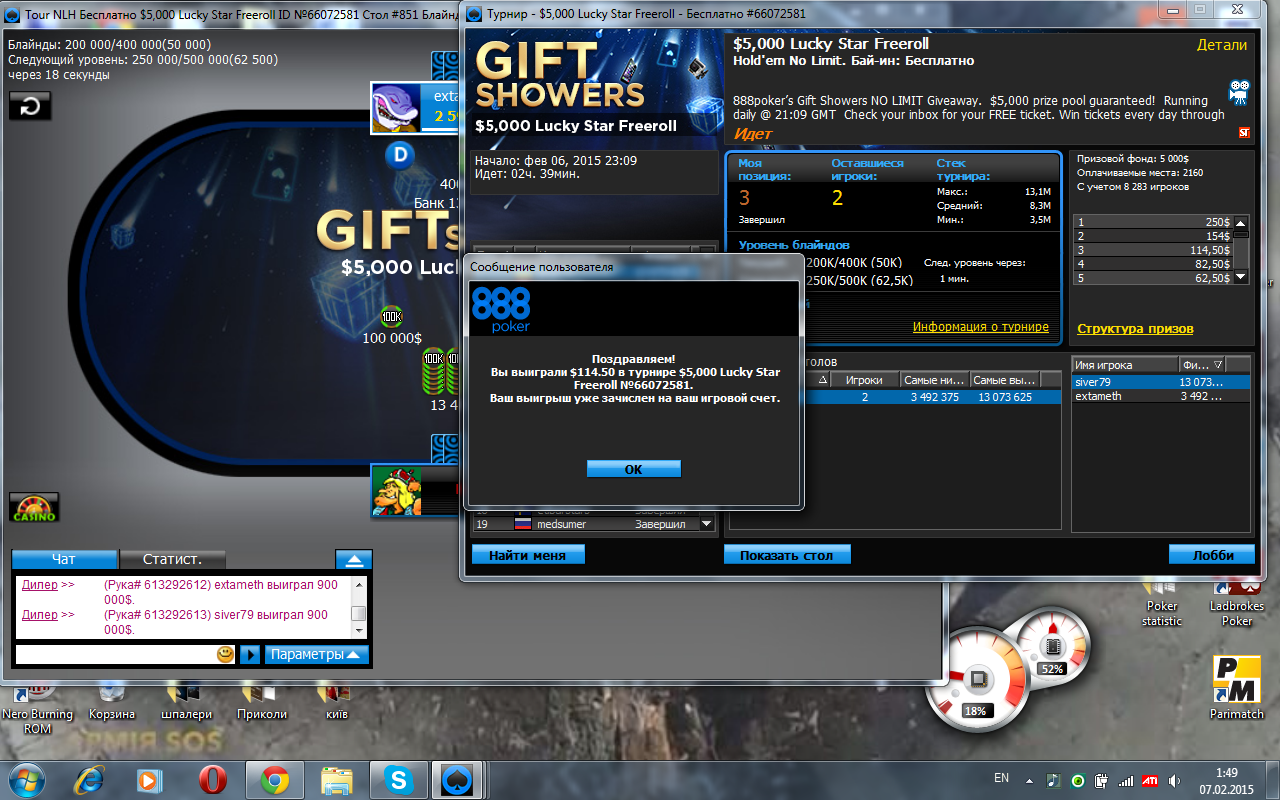The height and width of the screenshot is (800, 1280).
Task: Sort by 'Фи…' chips column header
Action: [1202, 365]
